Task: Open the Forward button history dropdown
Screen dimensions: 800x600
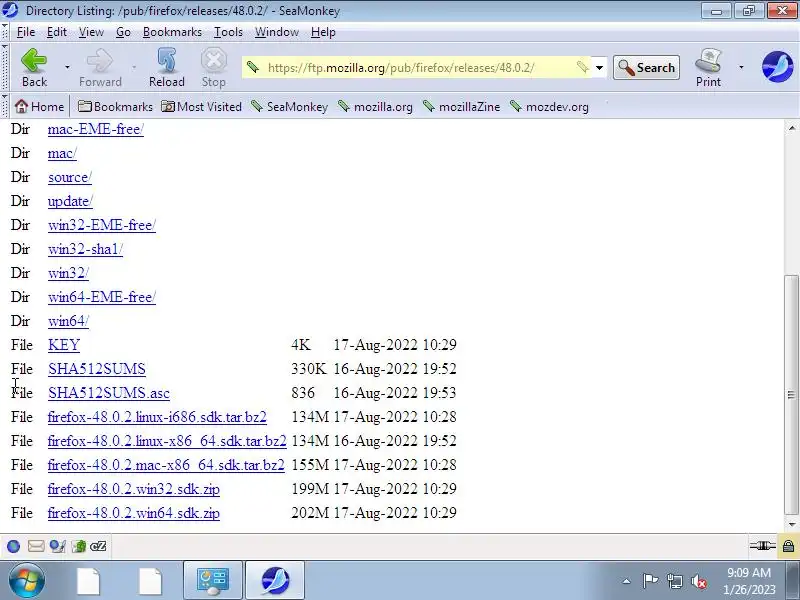Action: point(134,67)
